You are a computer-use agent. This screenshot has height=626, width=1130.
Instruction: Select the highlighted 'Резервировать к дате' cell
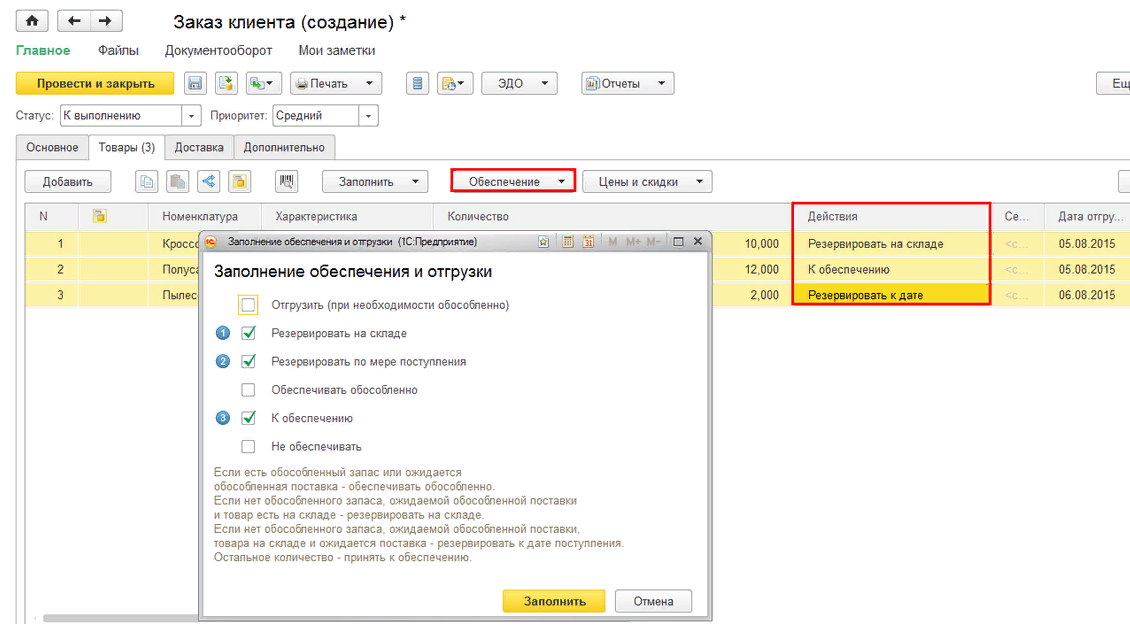coord(890,295)
